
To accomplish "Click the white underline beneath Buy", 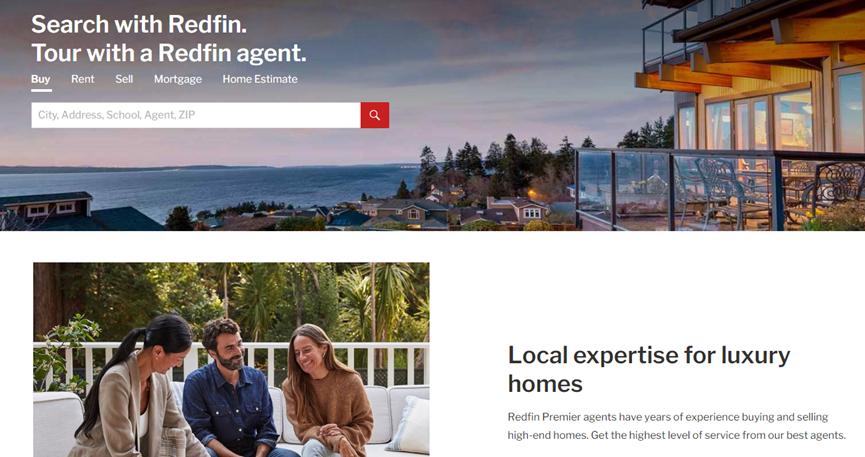I will pos(41,90).
